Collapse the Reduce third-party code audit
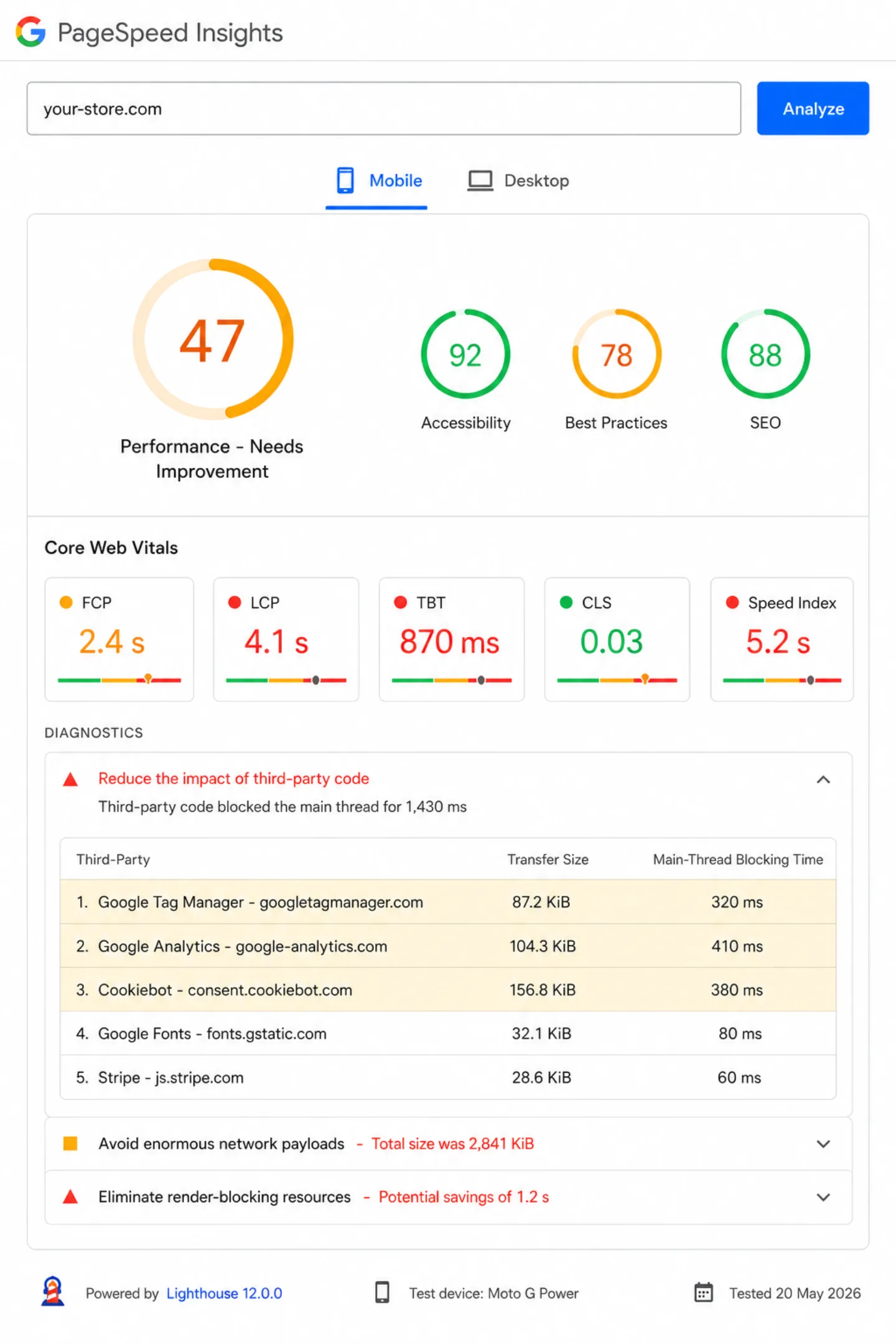Image resolution: width=896 pixels, height=1344 pixels. tap(823, 780)
